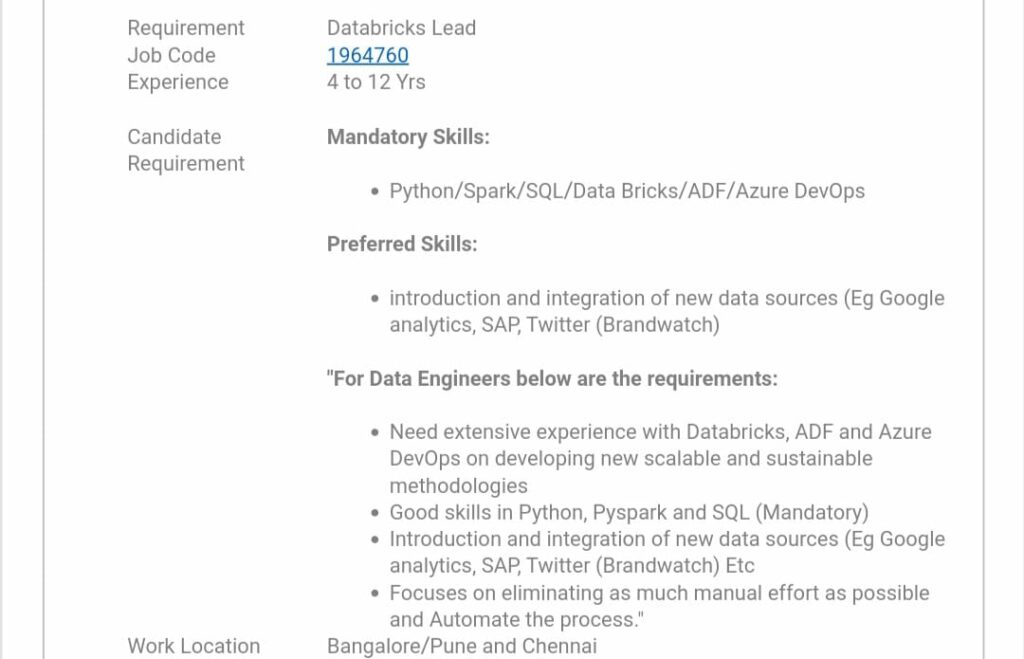Click lowercase 'introduction and integration' preferred skills bullet
Viewport: 1024px width, 659px height.
(667, 312)
